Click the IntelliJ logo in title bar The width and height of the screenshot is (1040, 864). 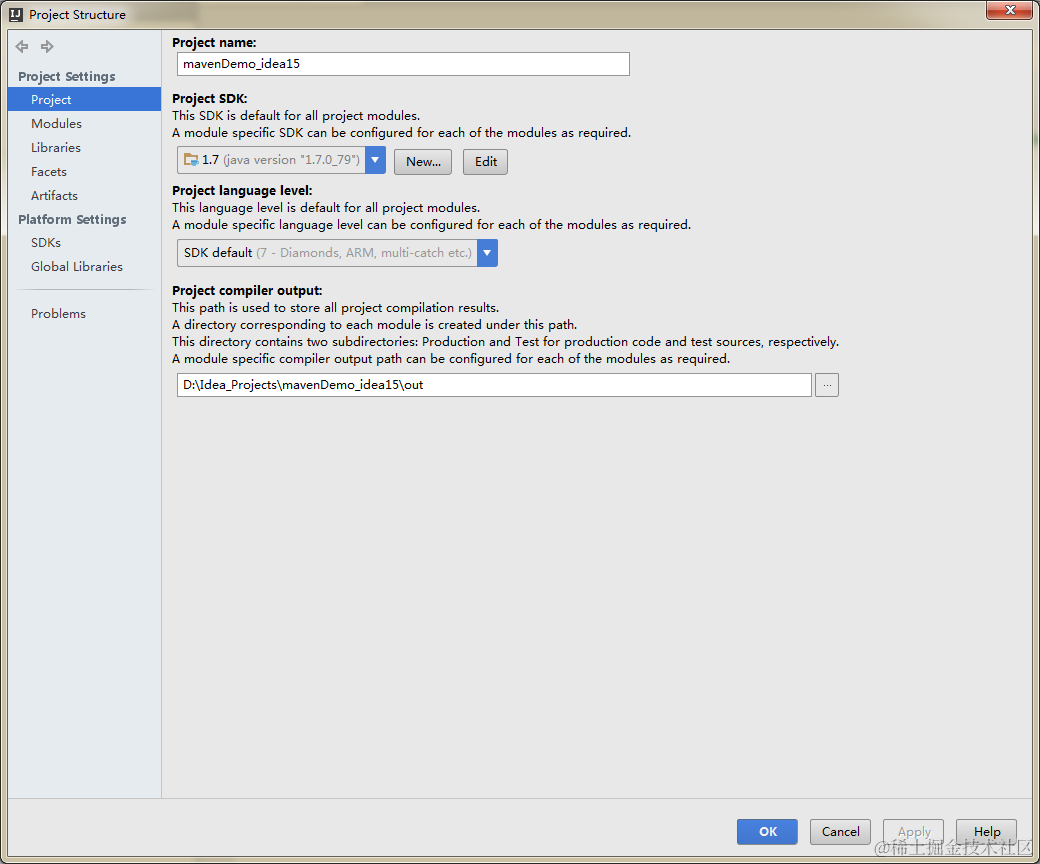click(x=16, y=15)
